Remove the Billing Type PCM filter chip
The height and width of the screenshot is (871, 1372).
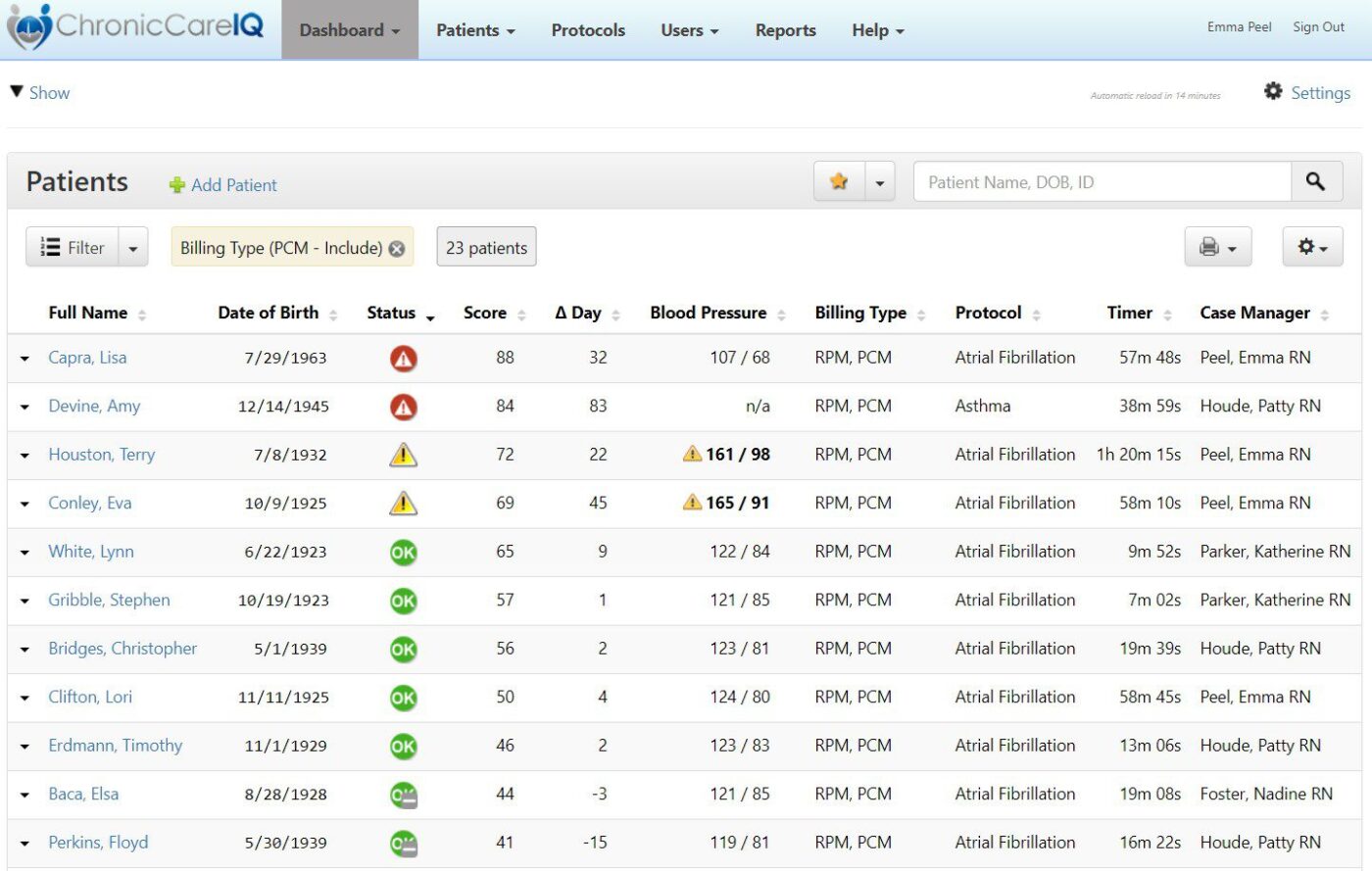point(397,249)
